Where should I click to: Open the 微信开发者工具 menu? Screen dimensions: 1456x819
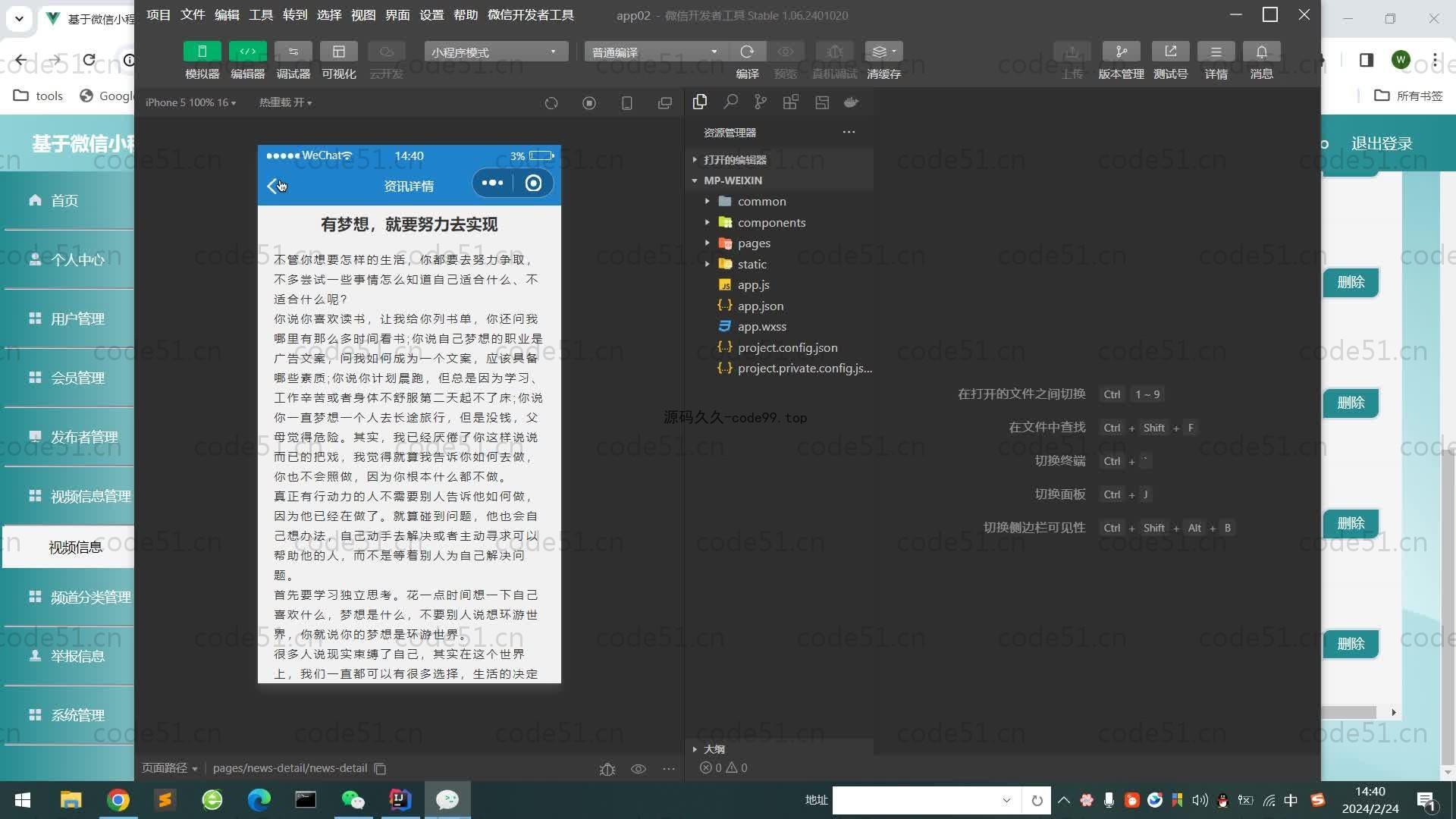point(531,15)
